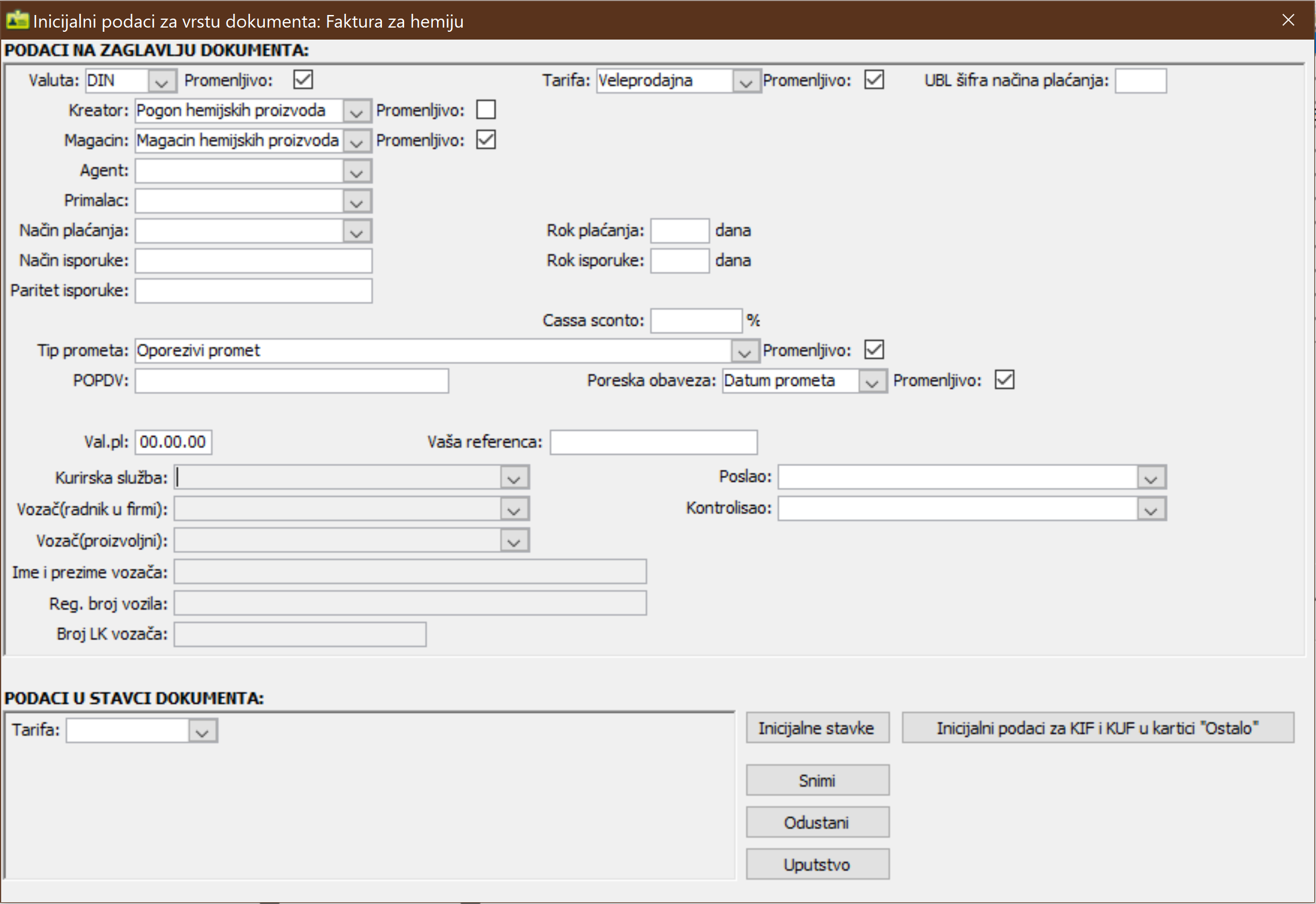Toggle Promenljivo checkbox for Poreska obaveza

[1004, 380]
